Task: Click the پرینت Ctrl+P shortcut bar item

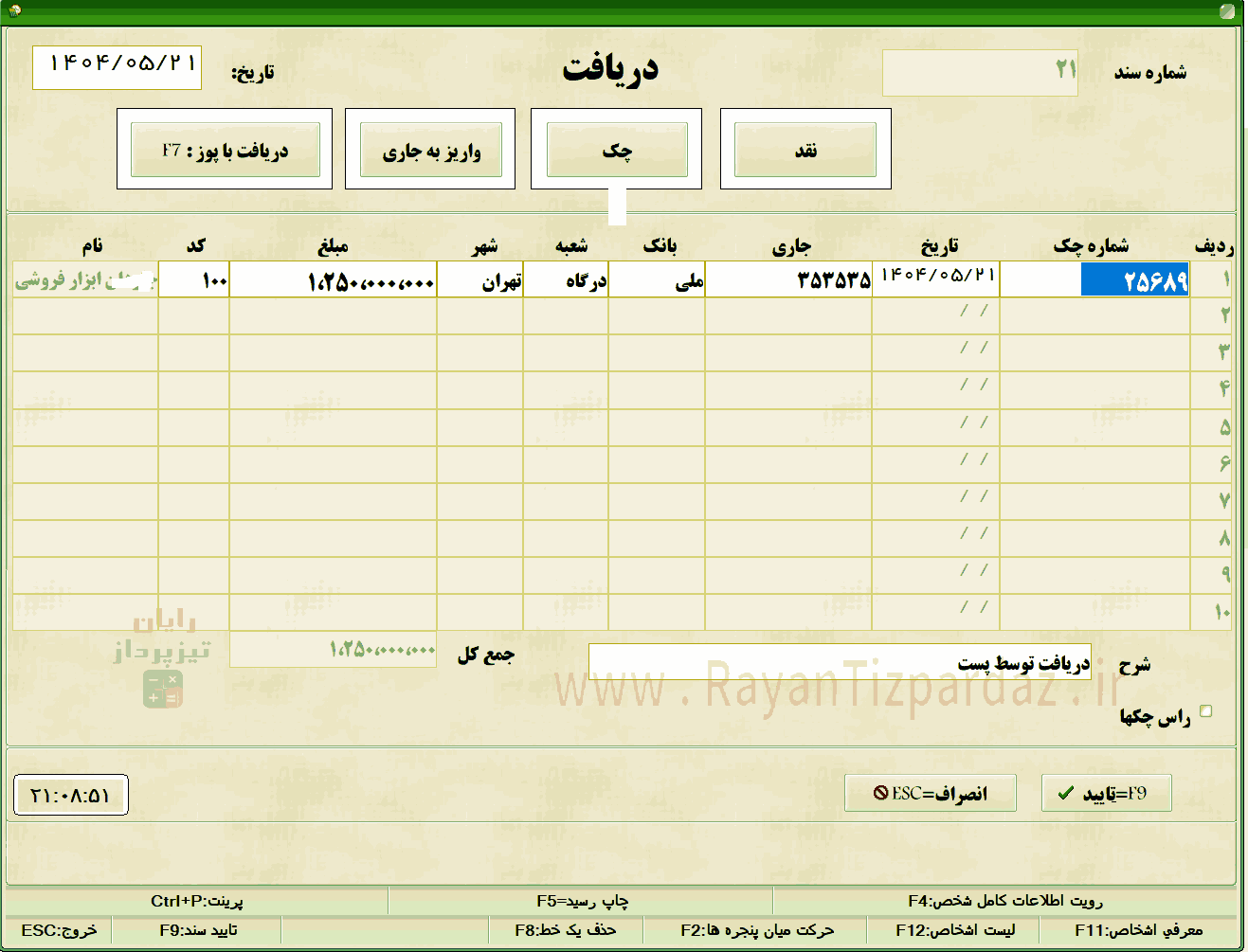Action: pyautogui.click(x=197, y=901)
